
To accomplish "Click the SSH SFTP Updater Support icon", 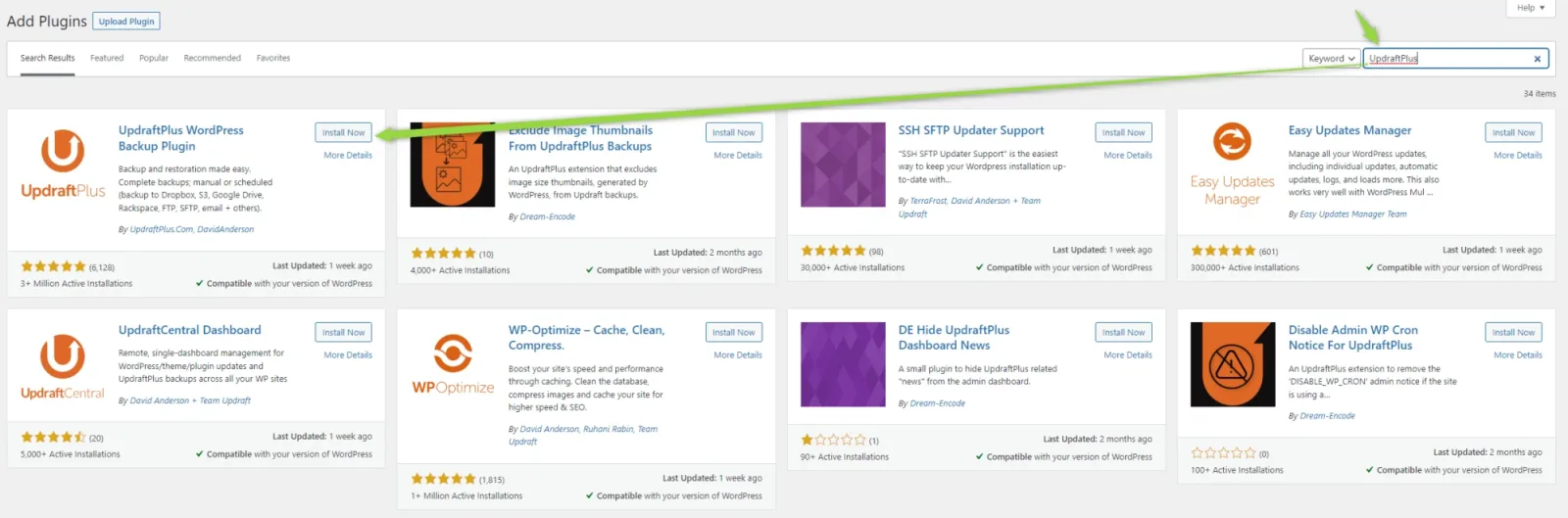I will [x=843, y=165].
